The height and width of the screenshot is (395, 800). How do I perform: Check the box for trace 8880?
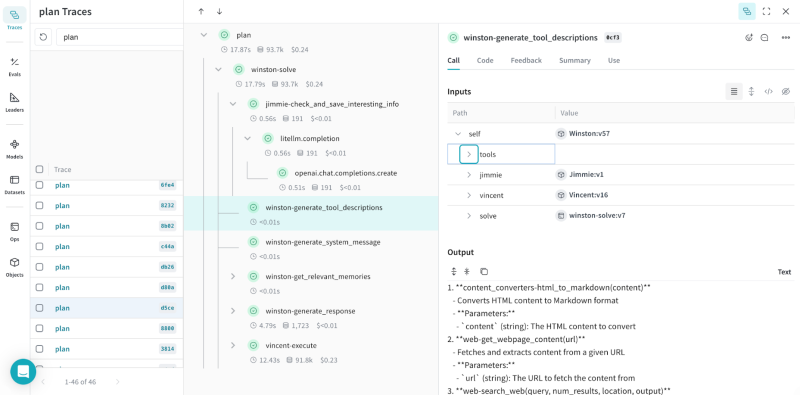click(39, 329)
